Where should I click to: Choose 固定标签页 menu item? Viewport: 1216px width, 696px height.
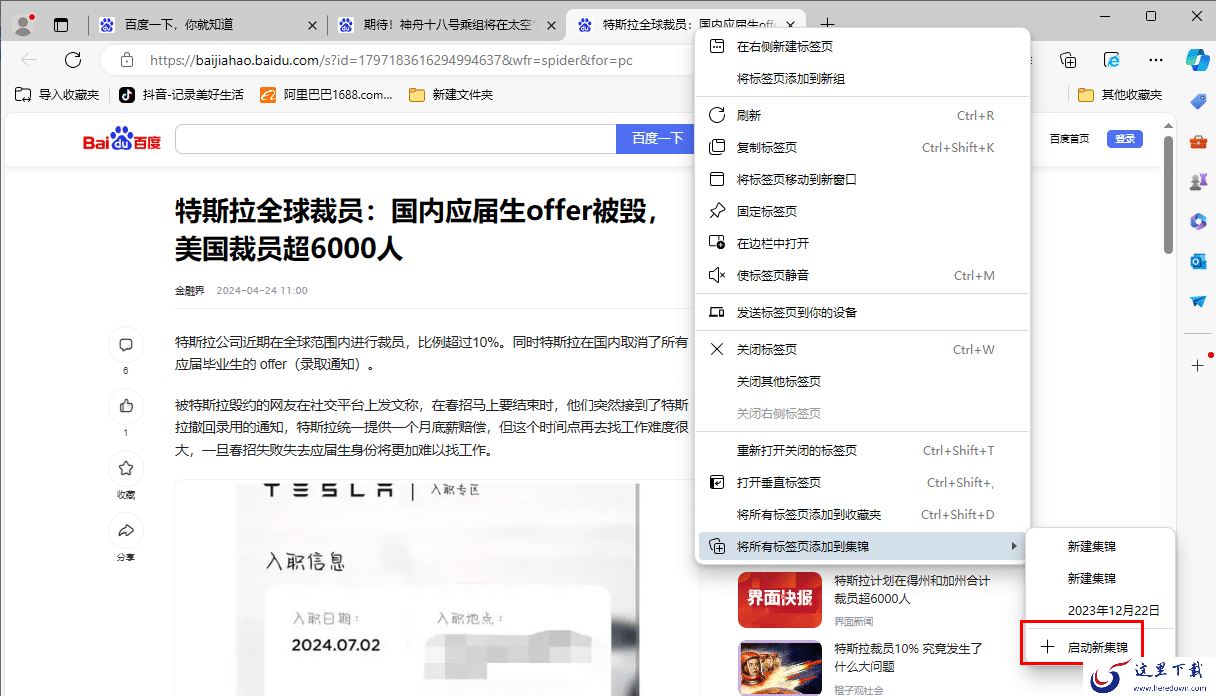[862, 212]
